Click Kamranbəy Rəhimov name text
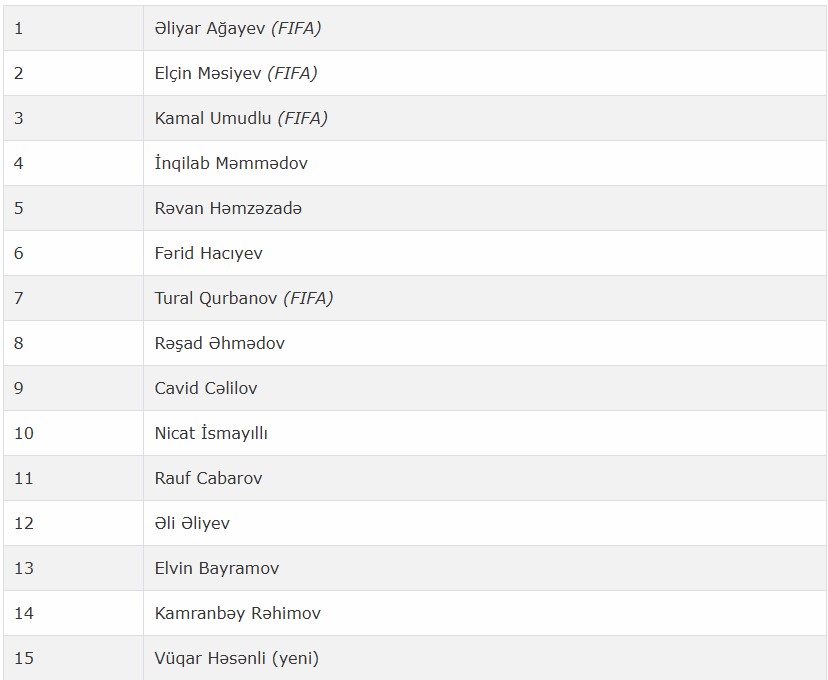This screenshot has width=828, height=680. pyautogui.click(x=238, y=613)
